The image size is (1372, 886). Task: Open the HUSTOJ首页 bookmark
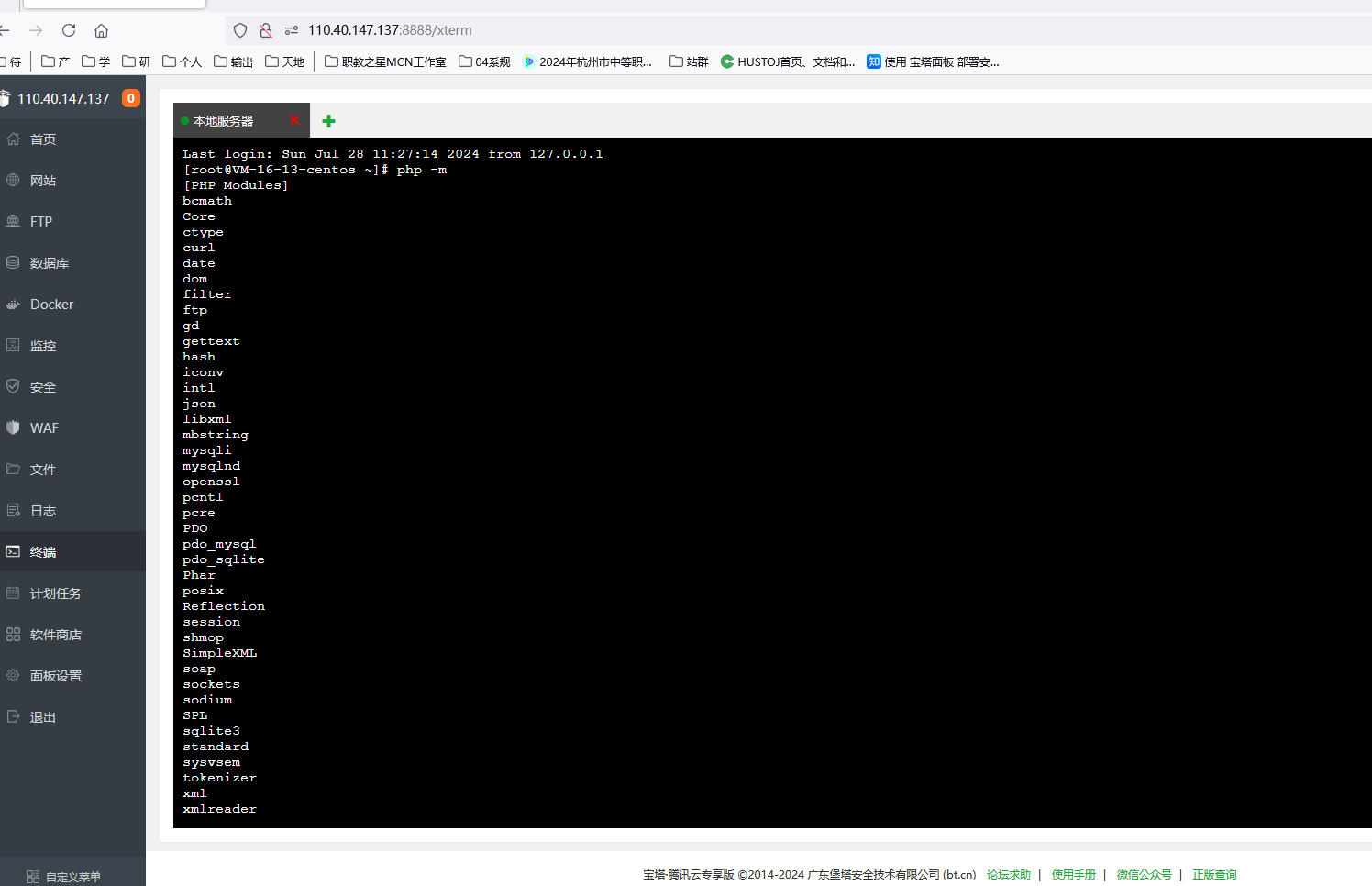pos(788,61)
